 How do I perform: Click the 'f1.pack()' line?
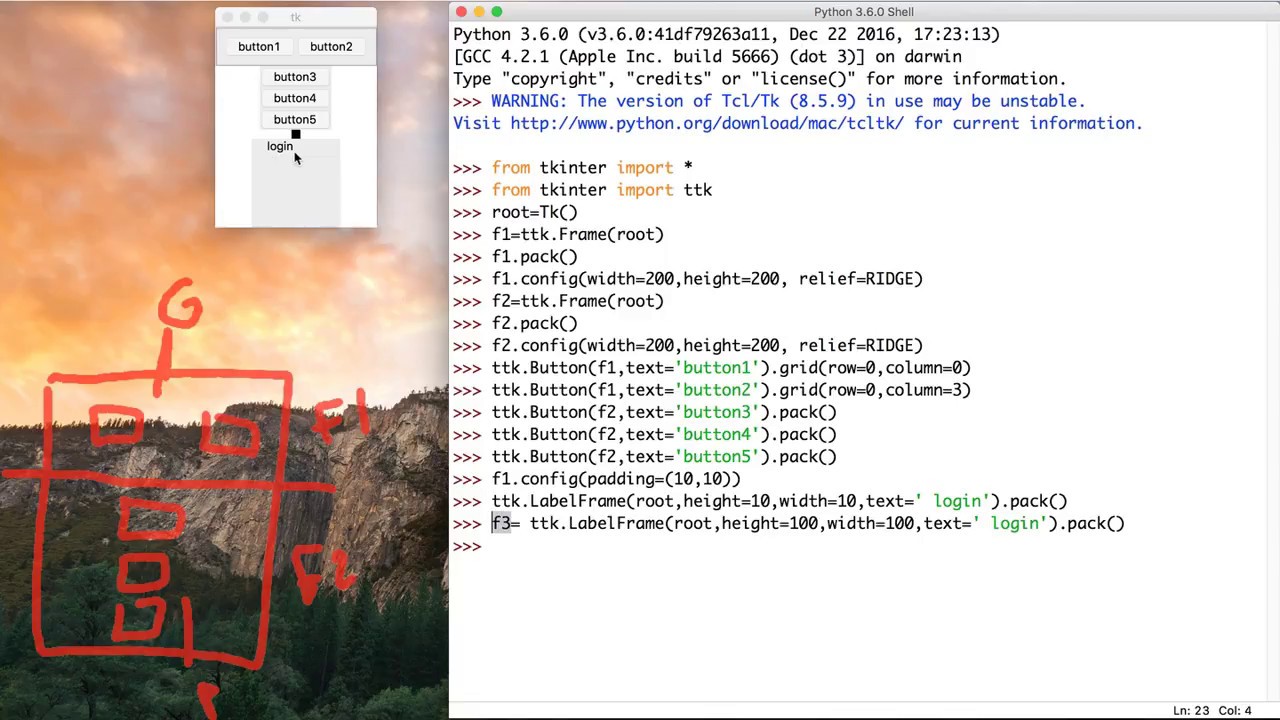click(x=534, y=257)
